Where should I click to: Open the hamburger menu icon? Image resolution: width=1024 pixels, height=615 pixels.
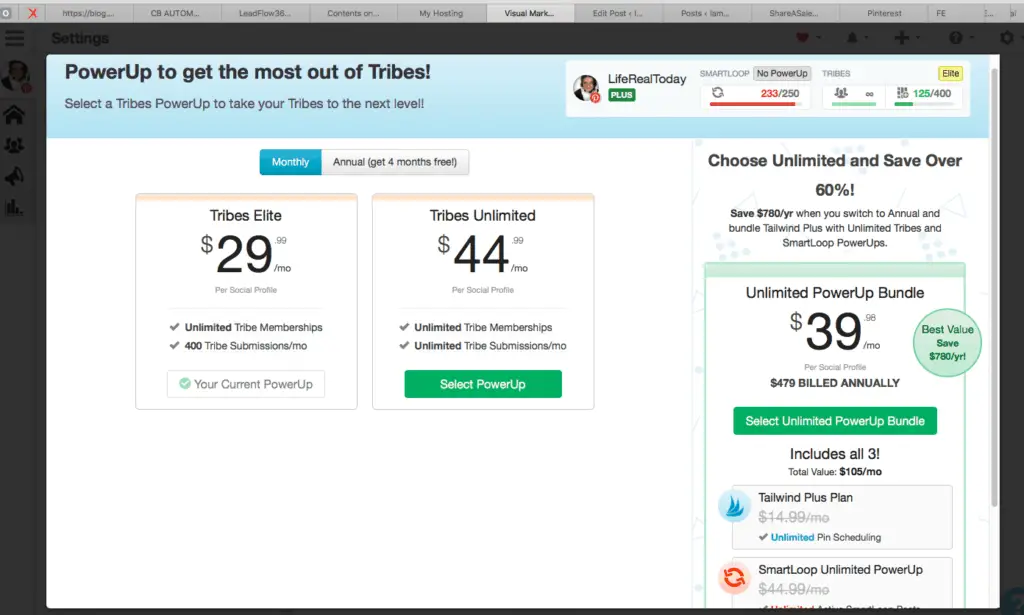[14, 38]
